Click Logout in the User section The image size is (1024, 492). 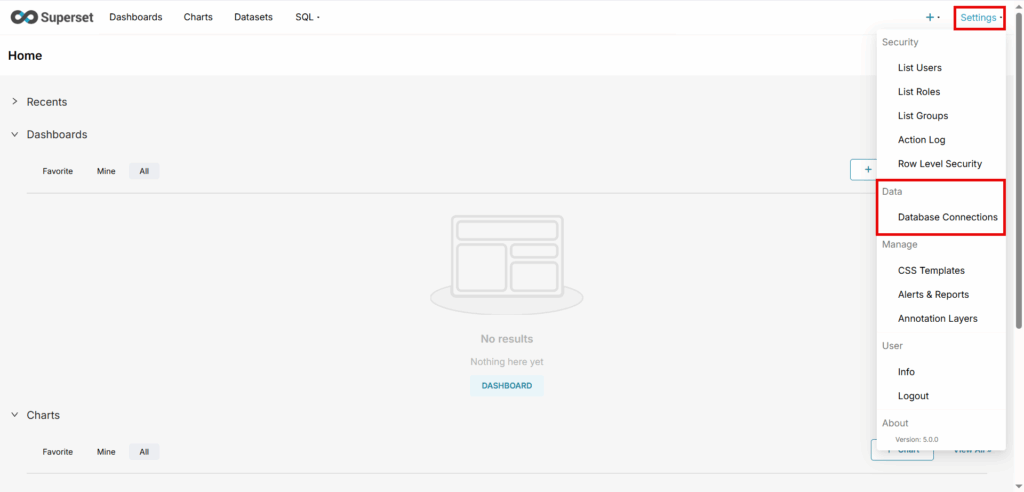(913, 396)
